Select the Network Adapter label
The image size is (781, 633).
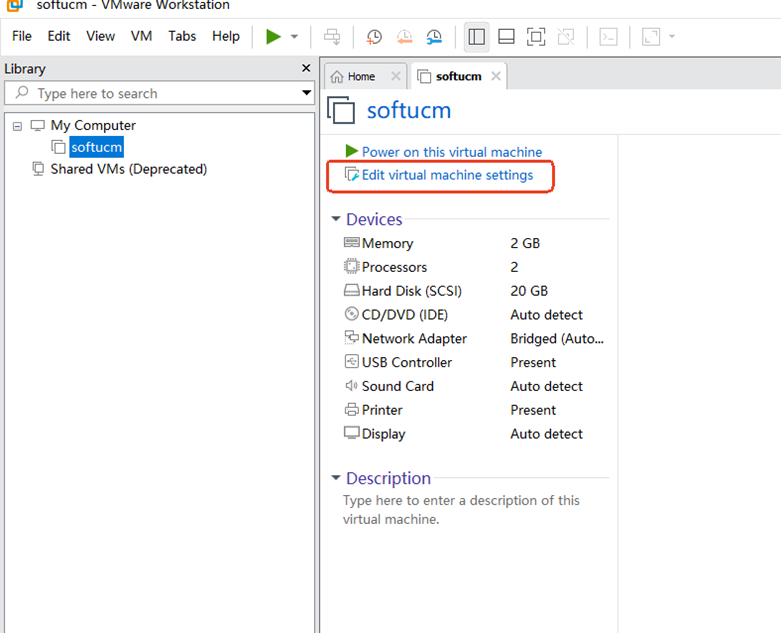click(x=414, y=339)
